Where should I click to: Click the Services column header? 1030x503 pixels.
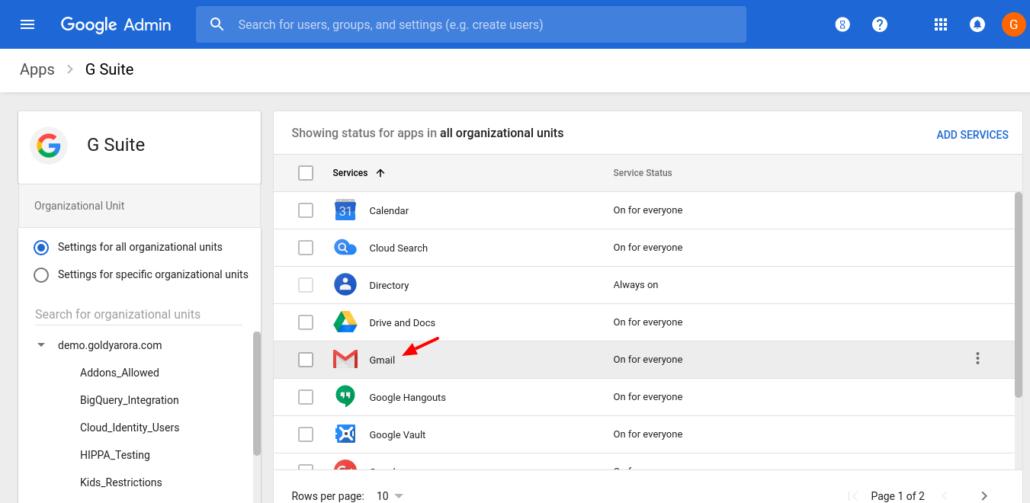(x=350, y=173)
